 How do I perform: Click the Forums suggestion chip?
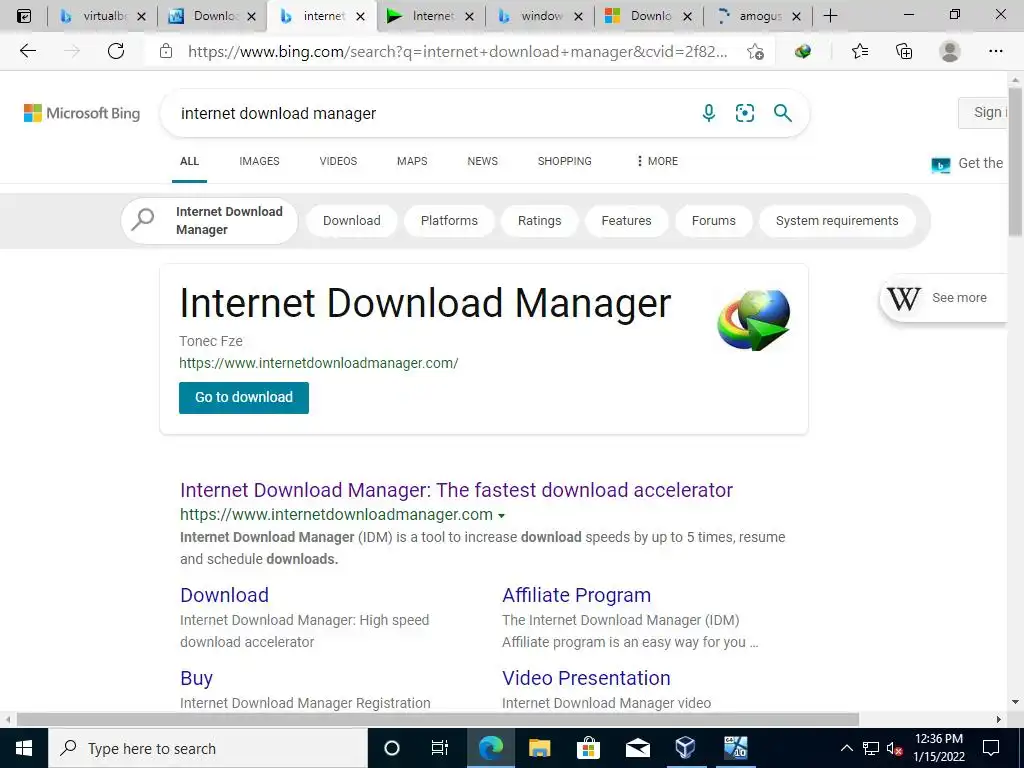714,221
